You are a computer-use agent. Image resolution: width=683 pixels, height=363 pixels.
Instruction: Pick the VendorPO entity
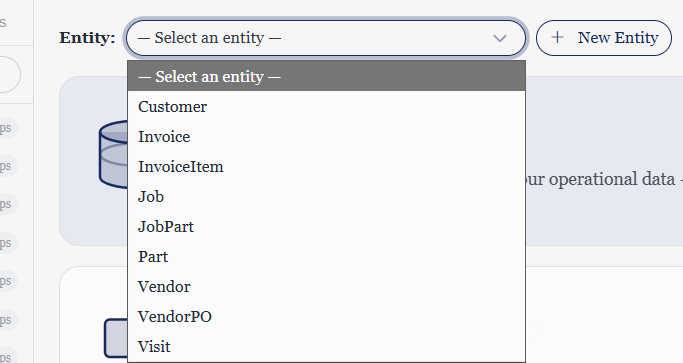[x=326, y=317]
